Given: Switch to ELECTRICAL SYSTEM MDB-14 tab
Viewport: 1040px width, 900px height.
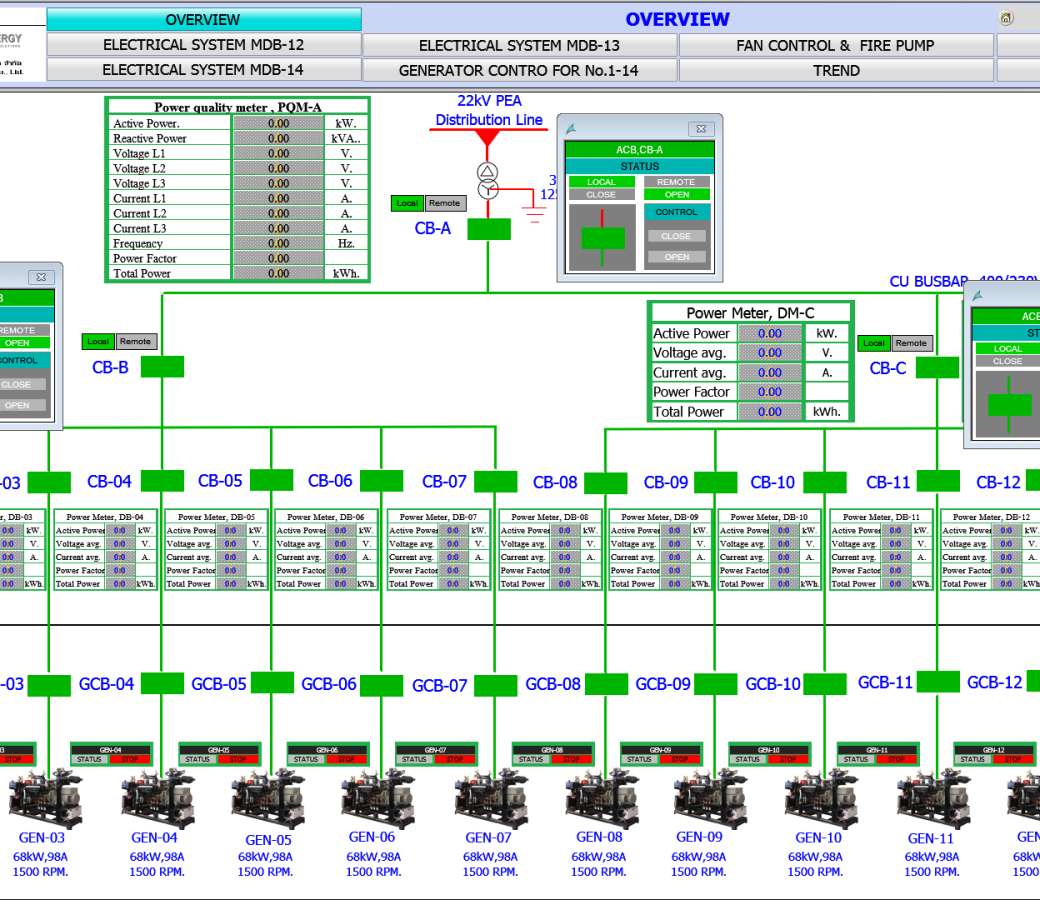Looking at the screenshot, I should click(203, 70).
